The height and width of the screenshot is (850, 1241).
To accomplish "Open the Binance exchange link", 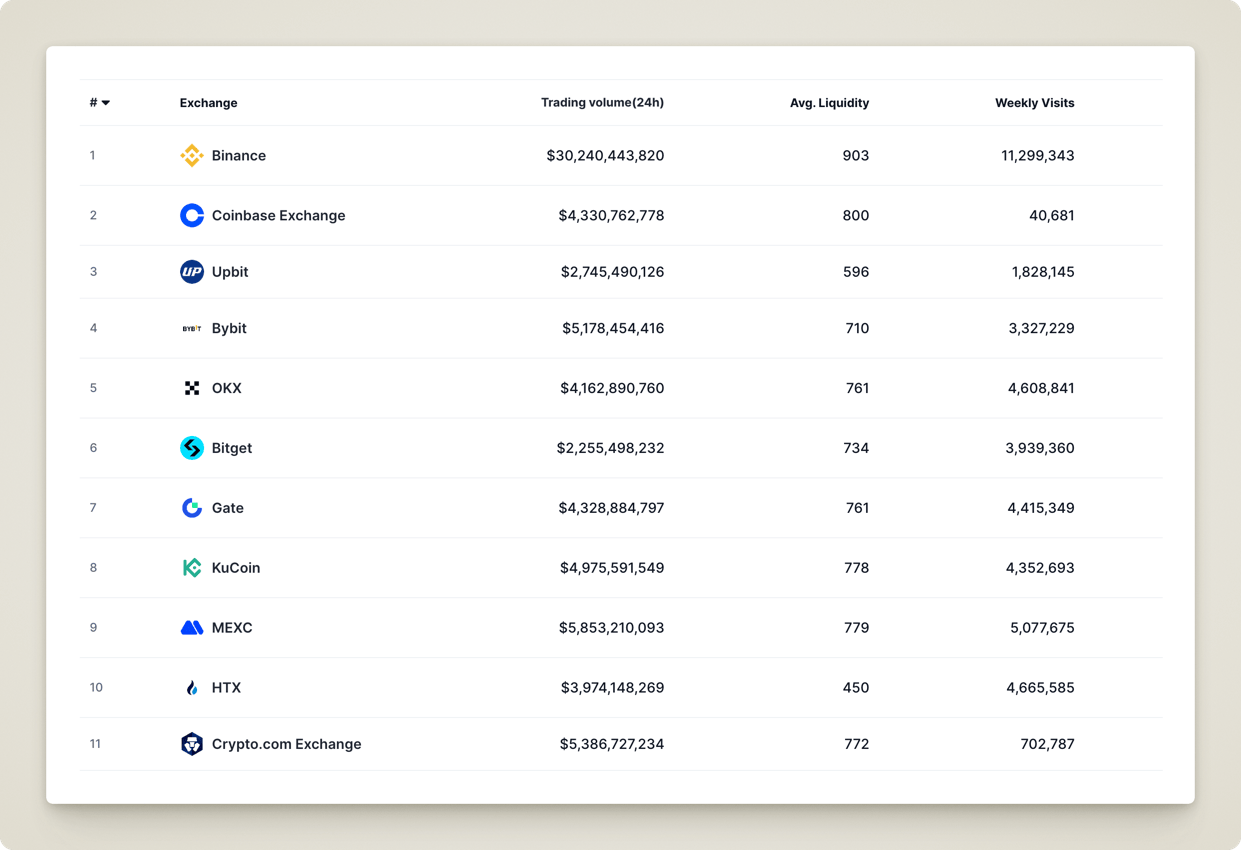I will (x=239, y=156).
